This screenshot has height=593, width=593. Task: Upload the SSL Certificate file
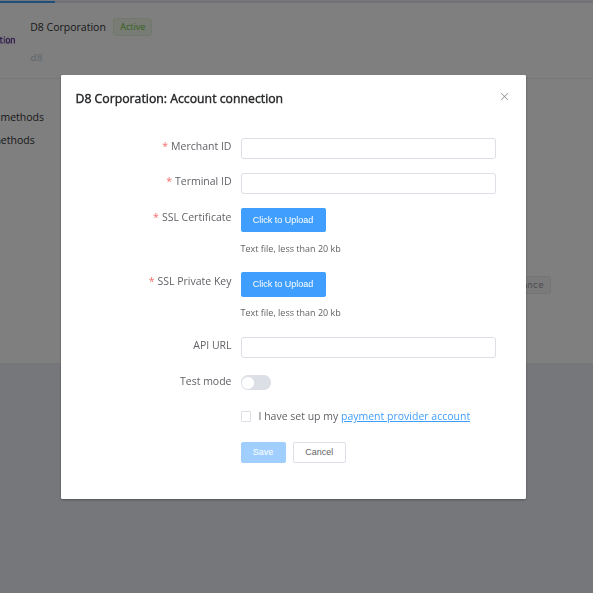pos(283,220)
